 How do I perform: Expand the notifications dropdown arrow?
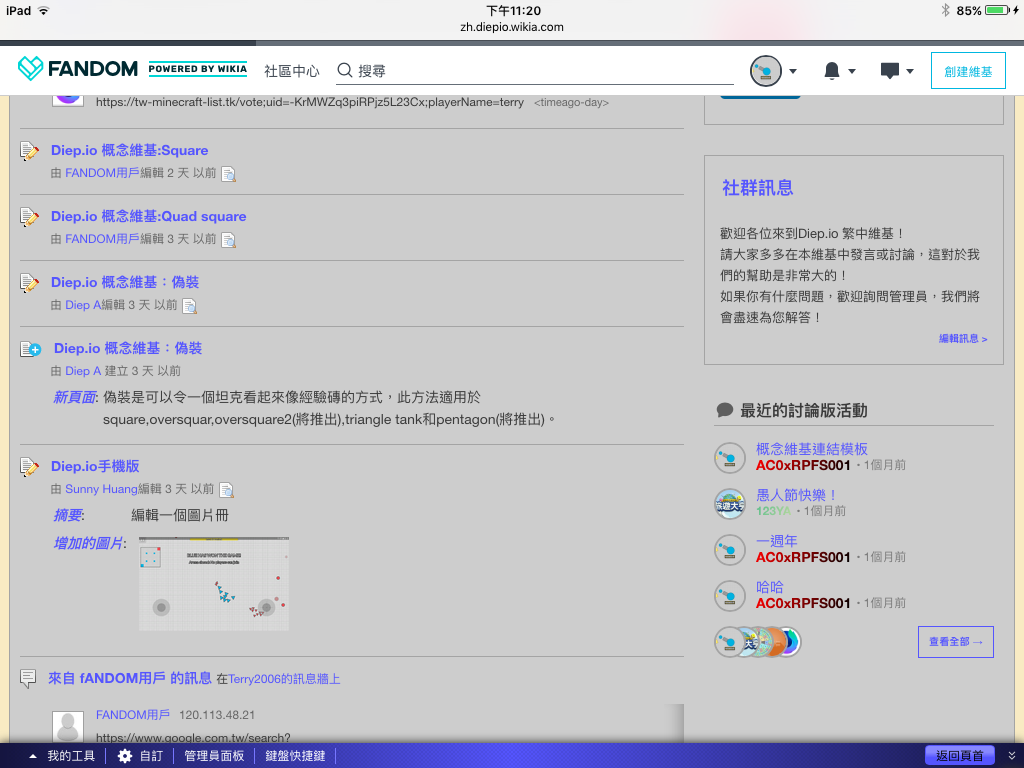852,71
